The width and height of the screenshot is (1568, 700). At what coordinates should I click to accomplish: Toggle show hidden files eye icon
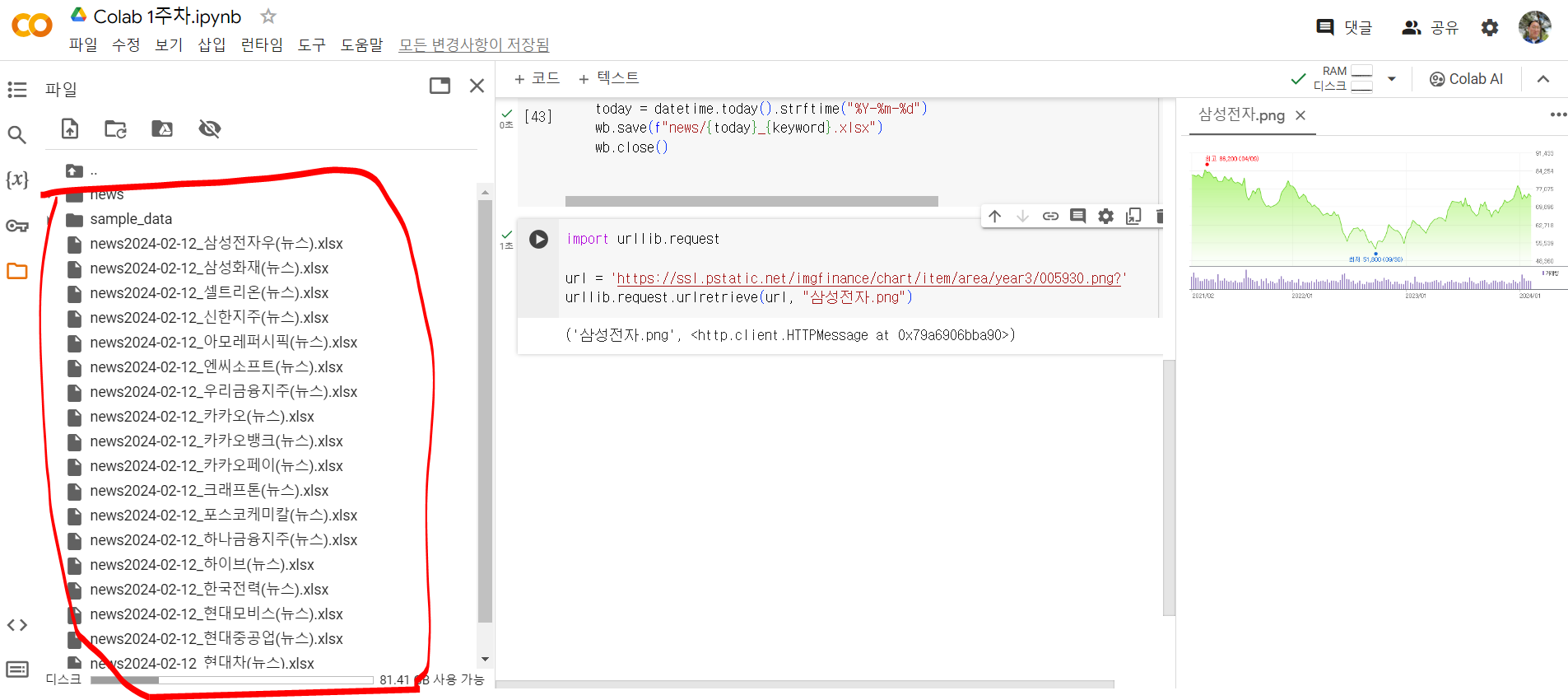click(210, 128)
